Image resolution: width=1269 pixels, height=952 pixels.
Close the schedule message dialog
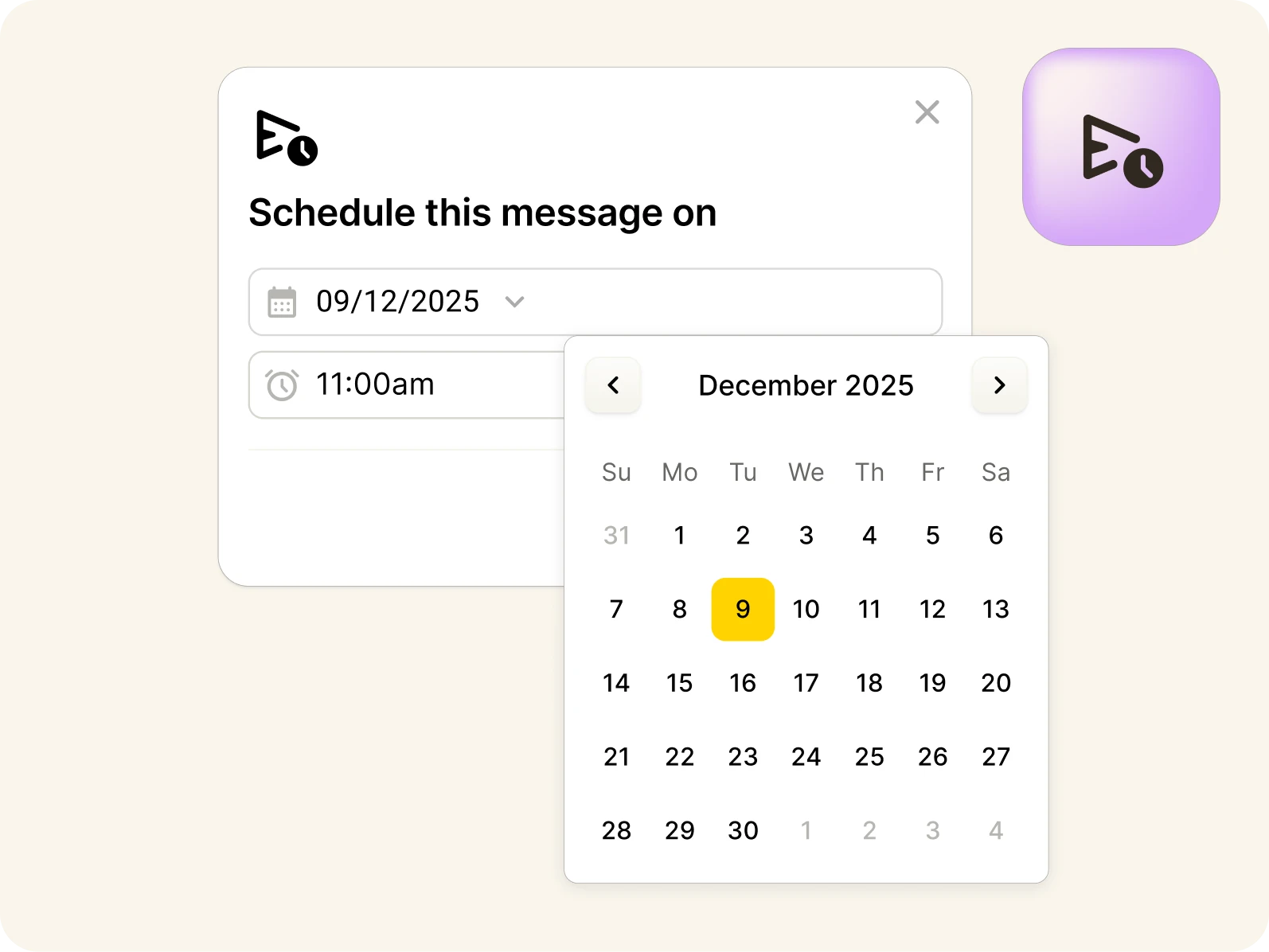pyautogui.click(x=927, y=112)
